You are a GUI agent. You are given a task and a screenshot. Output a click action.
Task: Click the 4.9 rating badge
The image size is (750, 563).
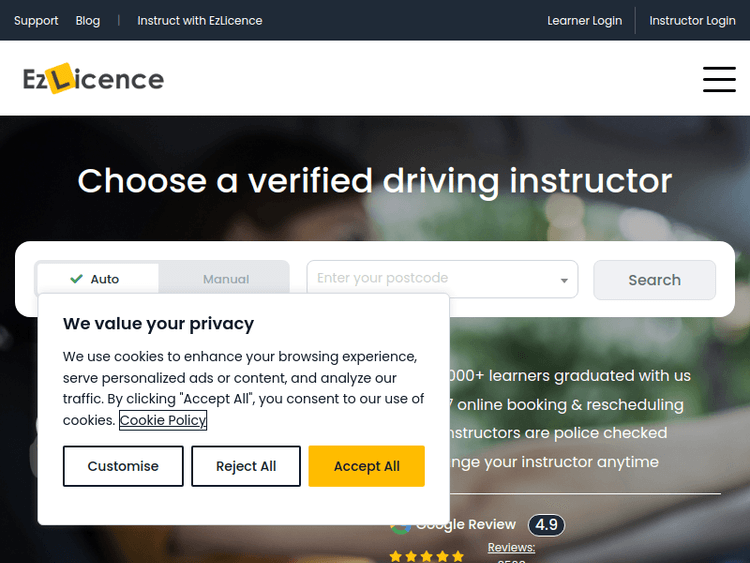point(546,525)
